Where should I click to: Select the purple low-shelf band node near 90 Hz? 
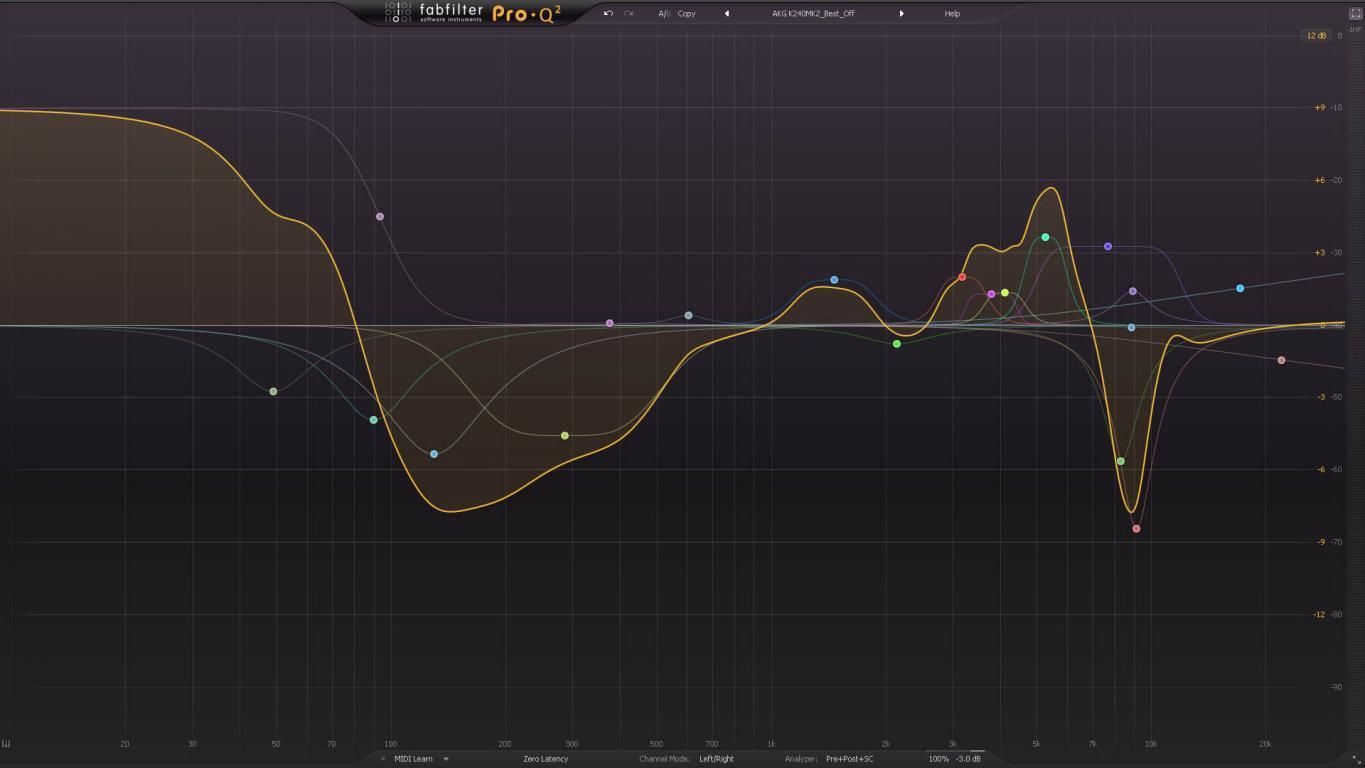click(x=380, y=217)
